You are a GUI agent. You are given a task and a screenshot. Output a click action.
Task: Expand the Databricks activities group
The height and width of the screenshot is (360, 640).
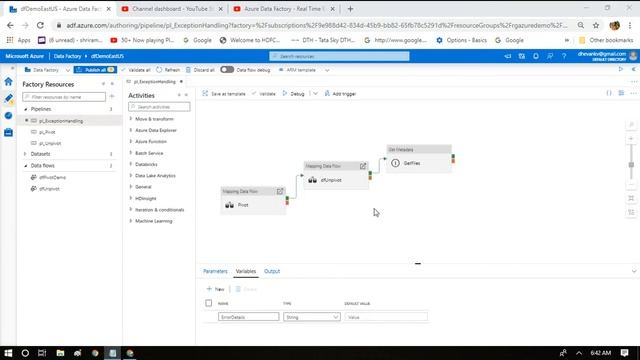(131, 164)
